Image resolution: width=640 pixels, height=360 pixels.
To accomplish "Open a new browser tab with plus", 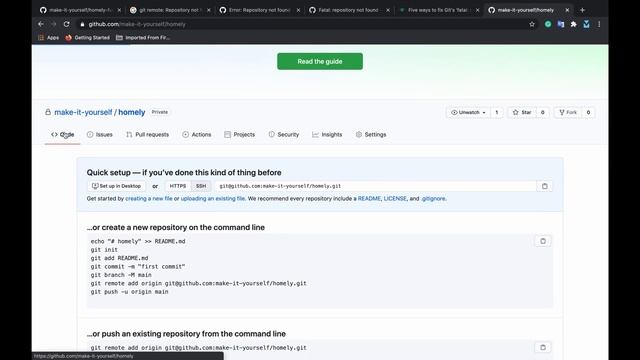I will 582,10.
